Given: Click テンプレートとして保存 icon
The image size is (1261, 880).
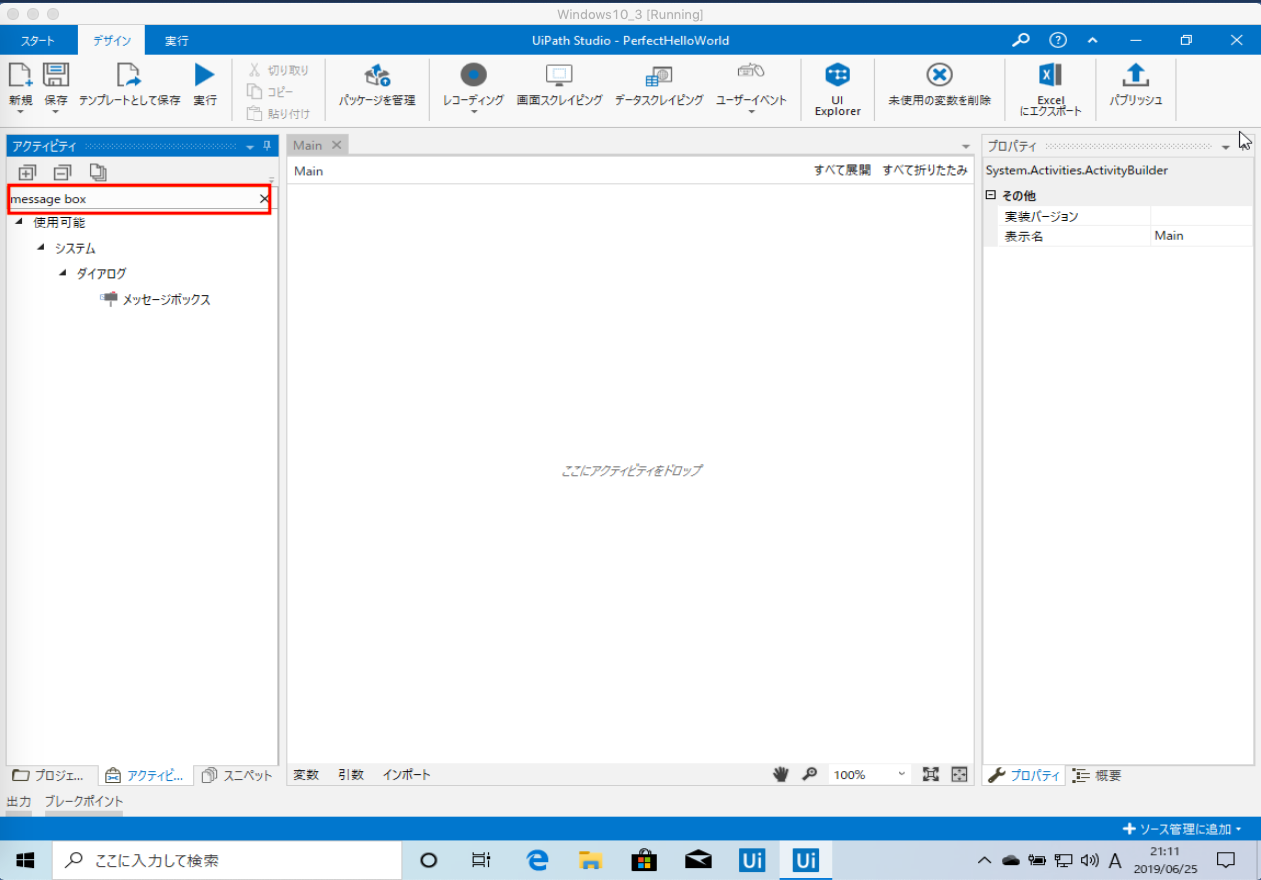Looking at the screenshot, I should coord(129,75).
